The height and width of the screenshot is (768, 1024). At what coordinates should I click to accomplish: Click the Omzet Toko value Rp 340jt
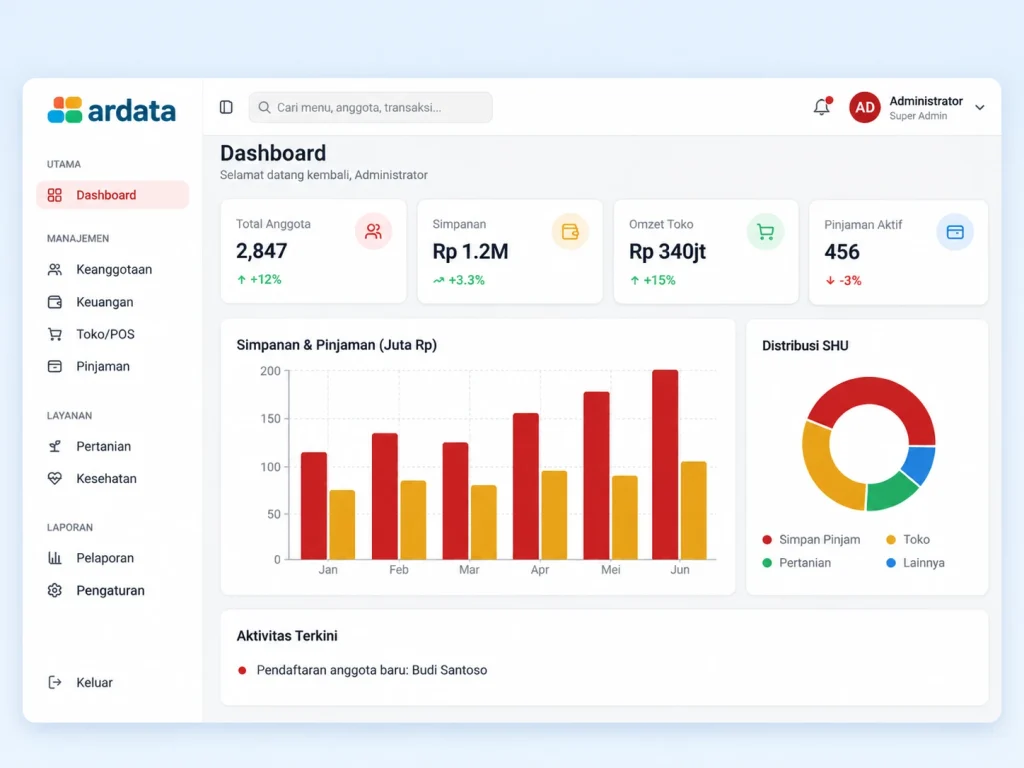click(x=667, y=251)
